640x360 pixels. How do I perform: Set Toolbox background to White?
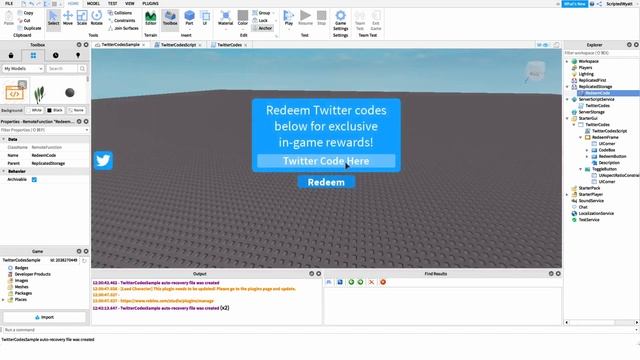point(34,110)
